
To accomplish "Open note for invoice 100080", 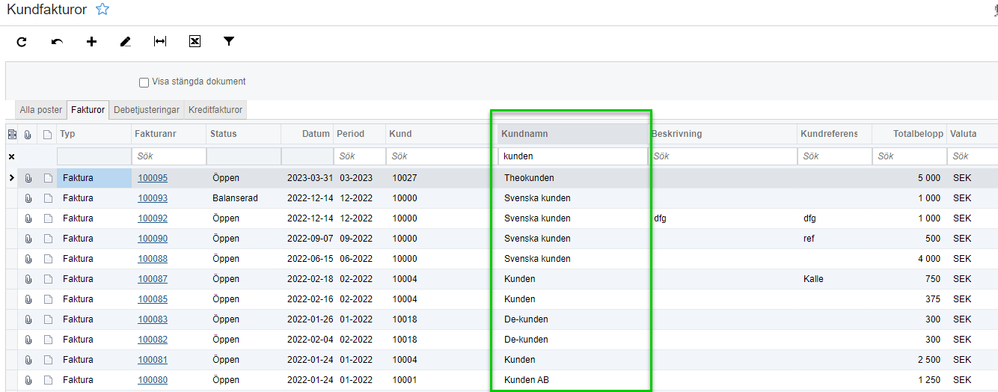I will click(47, 380).
